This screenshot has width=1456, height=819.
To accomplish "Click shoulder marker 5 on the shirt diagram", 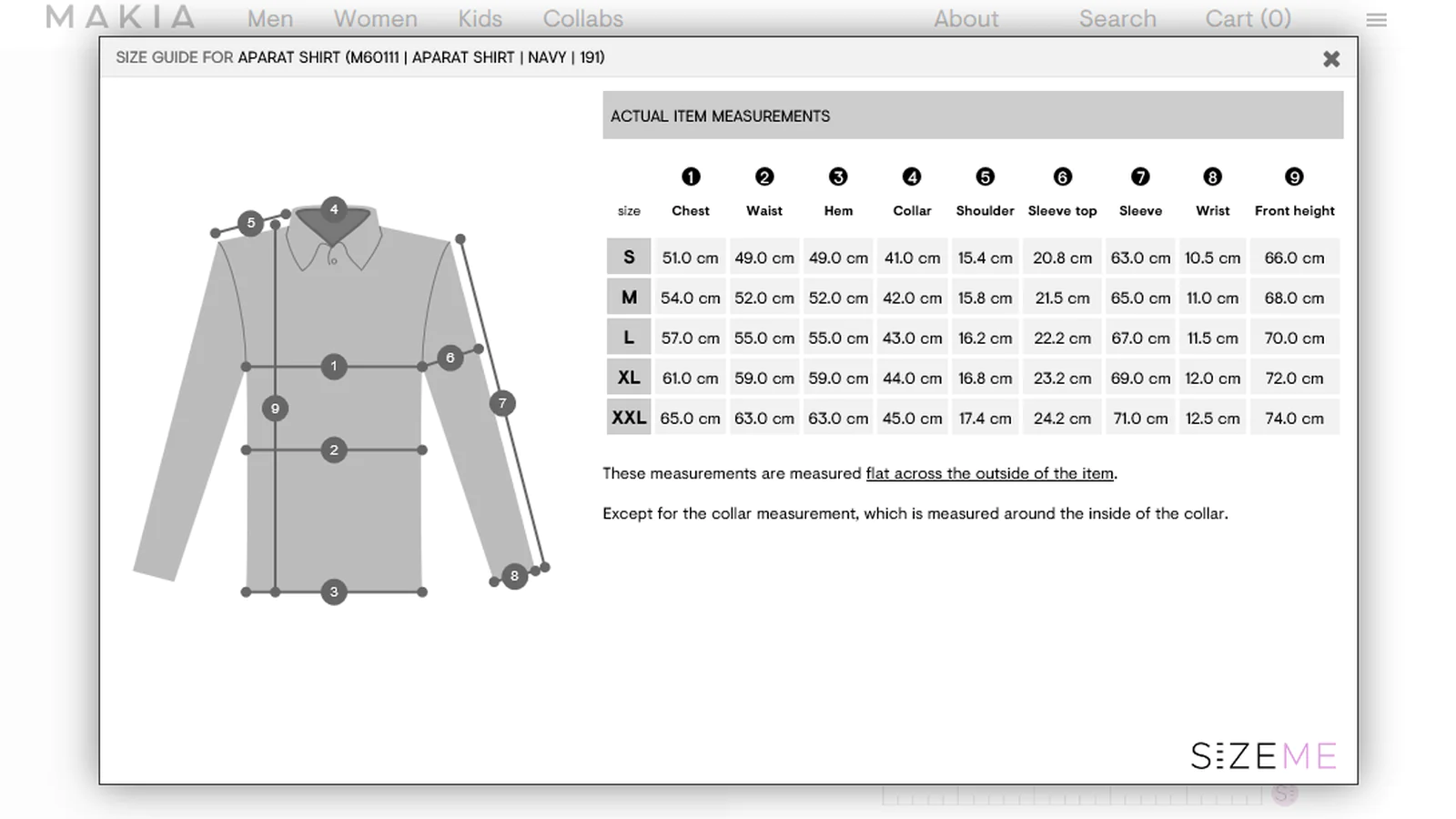I will pos(251,222).
